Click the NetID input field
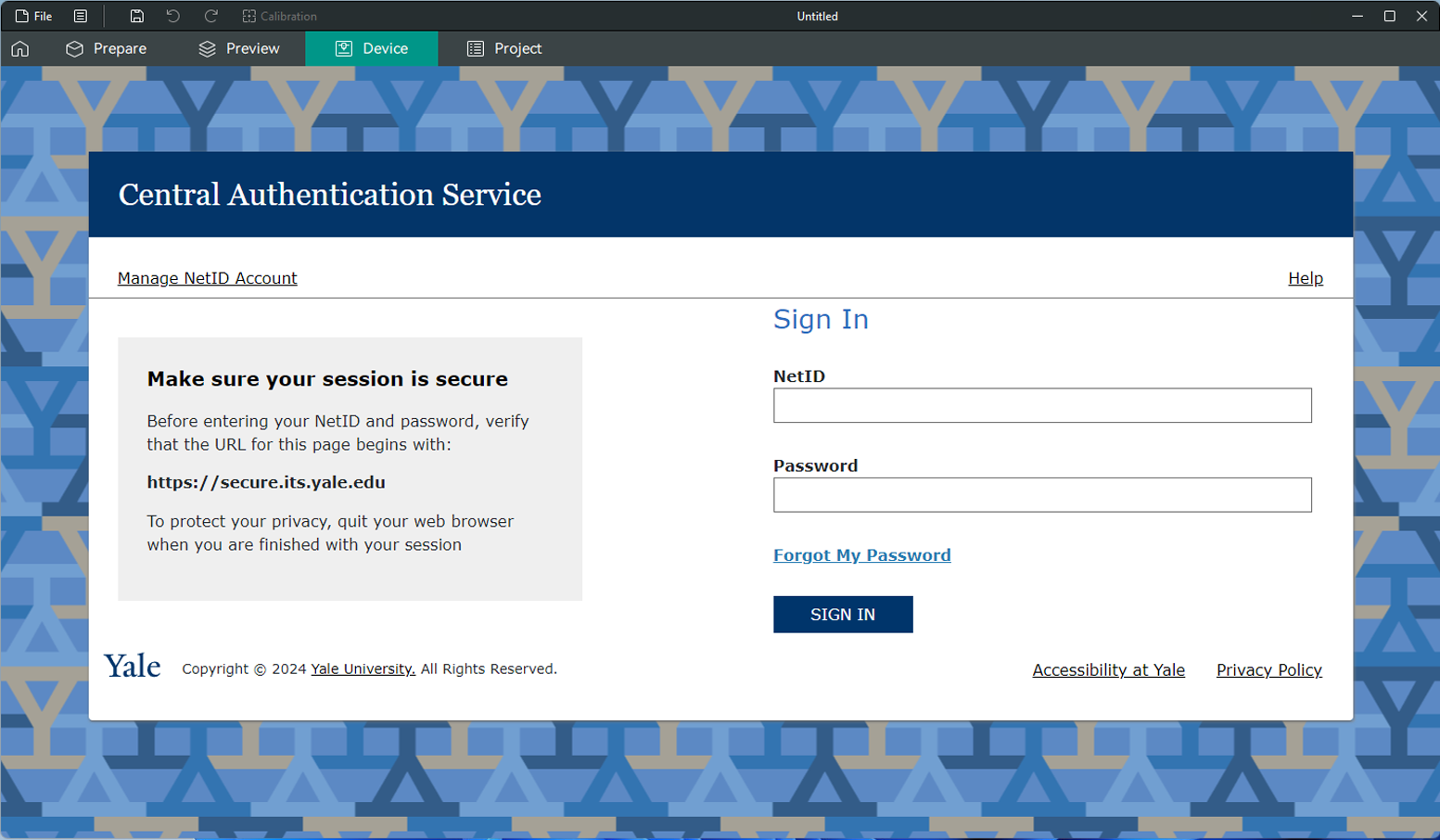 coord(1041,405)
